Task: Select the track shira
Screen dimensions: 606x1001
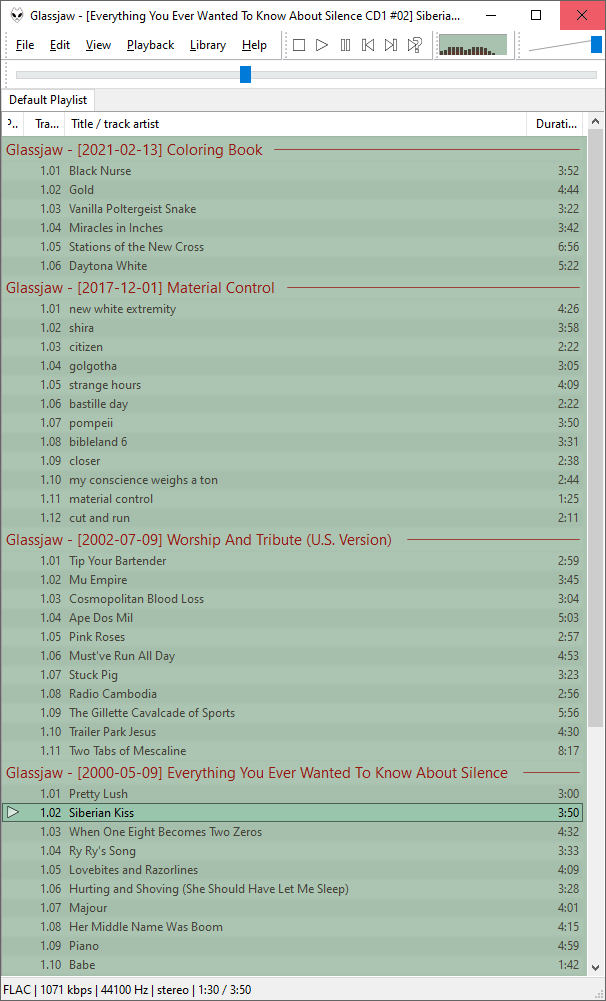Action: pyautogui.click(x=294, y=328)
